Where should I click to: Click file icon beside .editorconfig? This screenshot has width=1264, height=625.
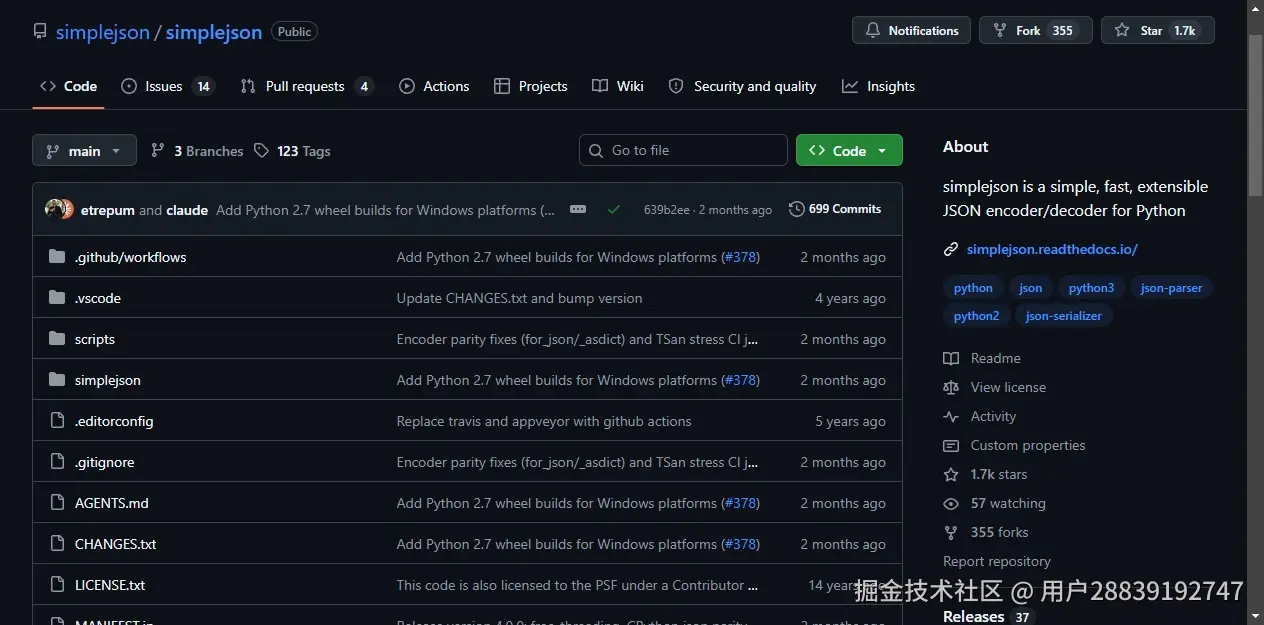[57, 421]
